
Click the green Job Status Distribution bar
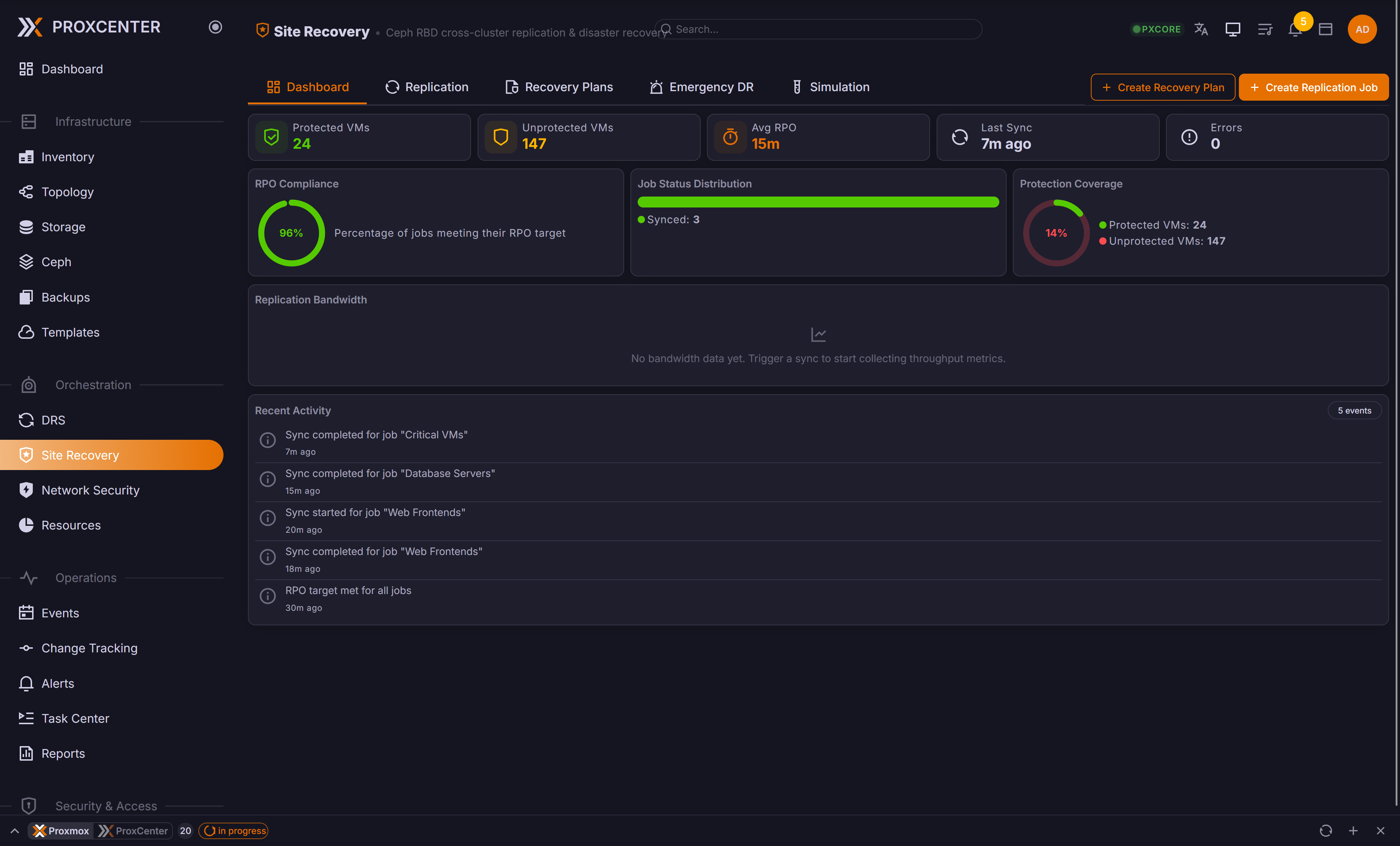[x=818, y=202]
